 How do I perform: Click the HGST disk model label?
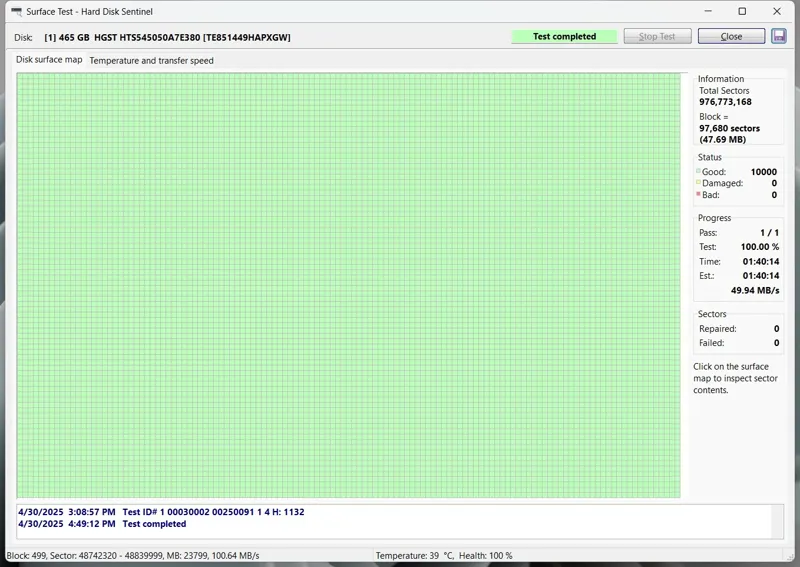(192, 37)
